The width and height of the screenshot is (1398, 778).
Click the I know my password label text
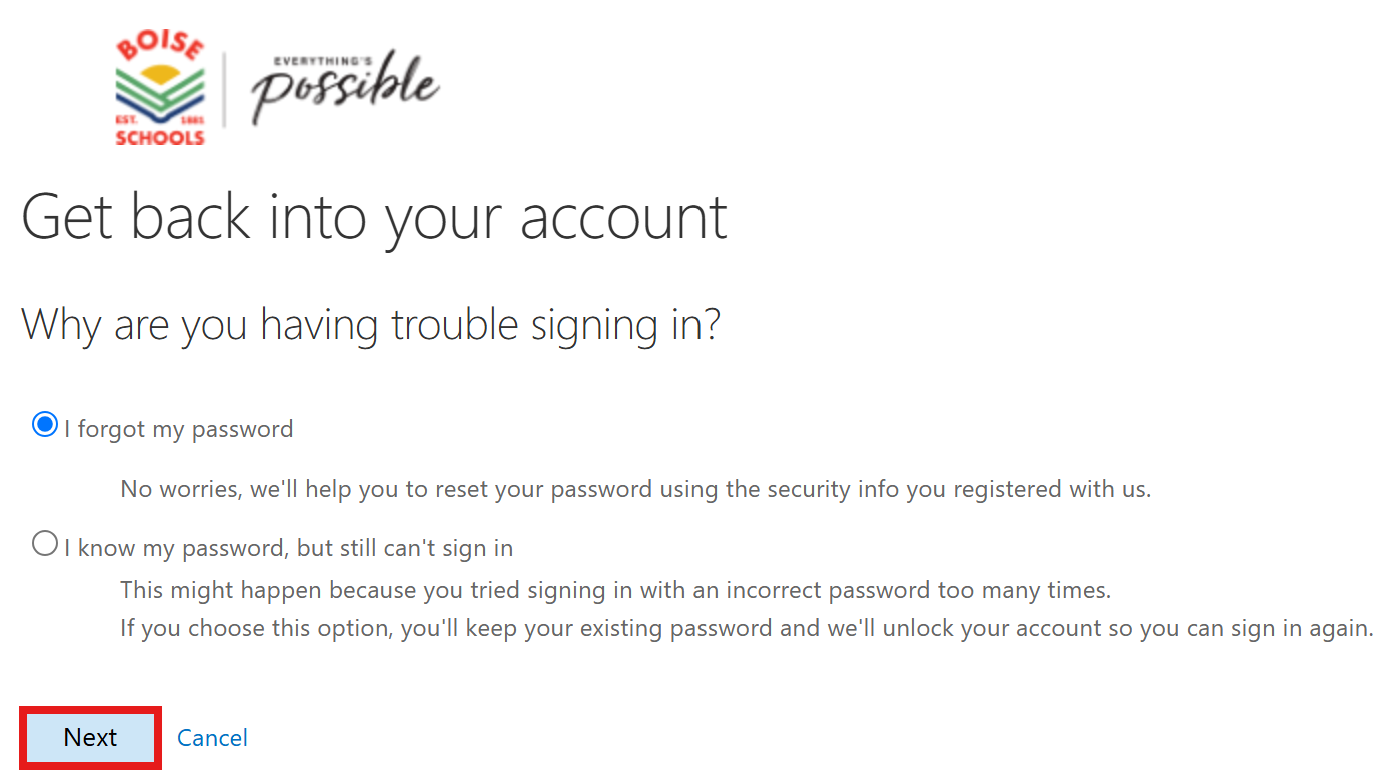coord(289,548)
